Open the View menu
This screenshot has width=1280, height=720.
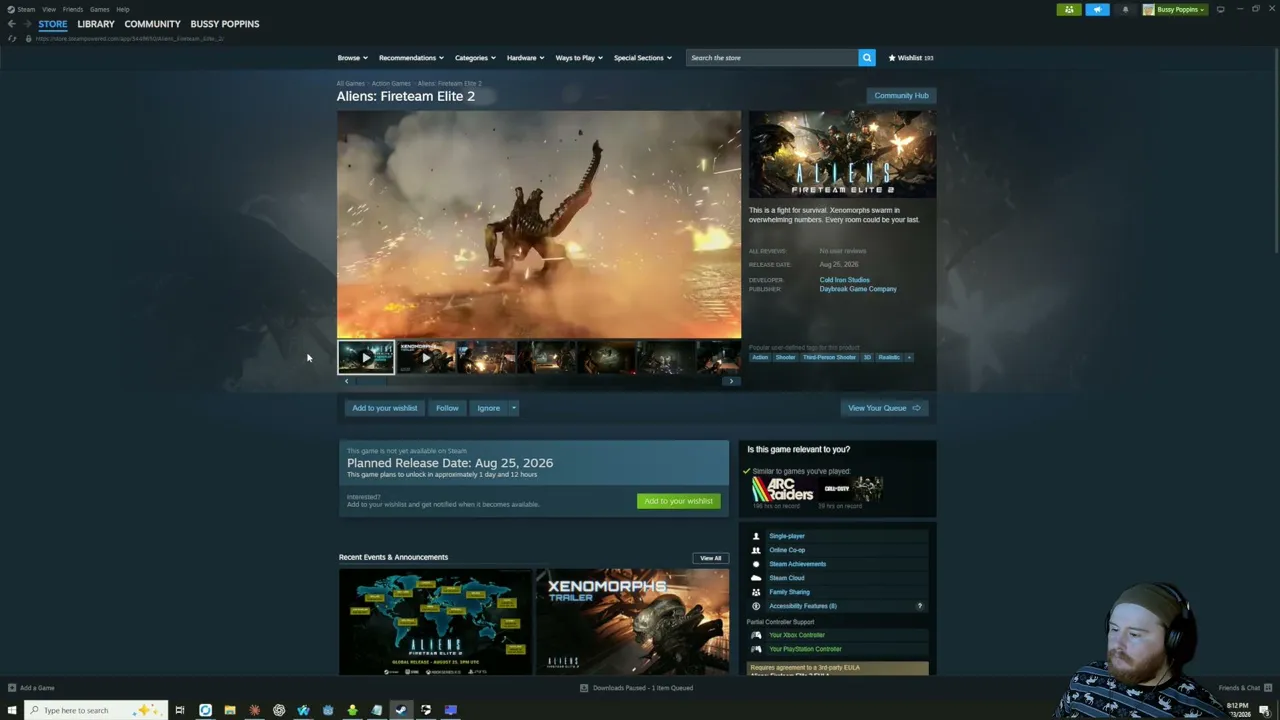49,9
